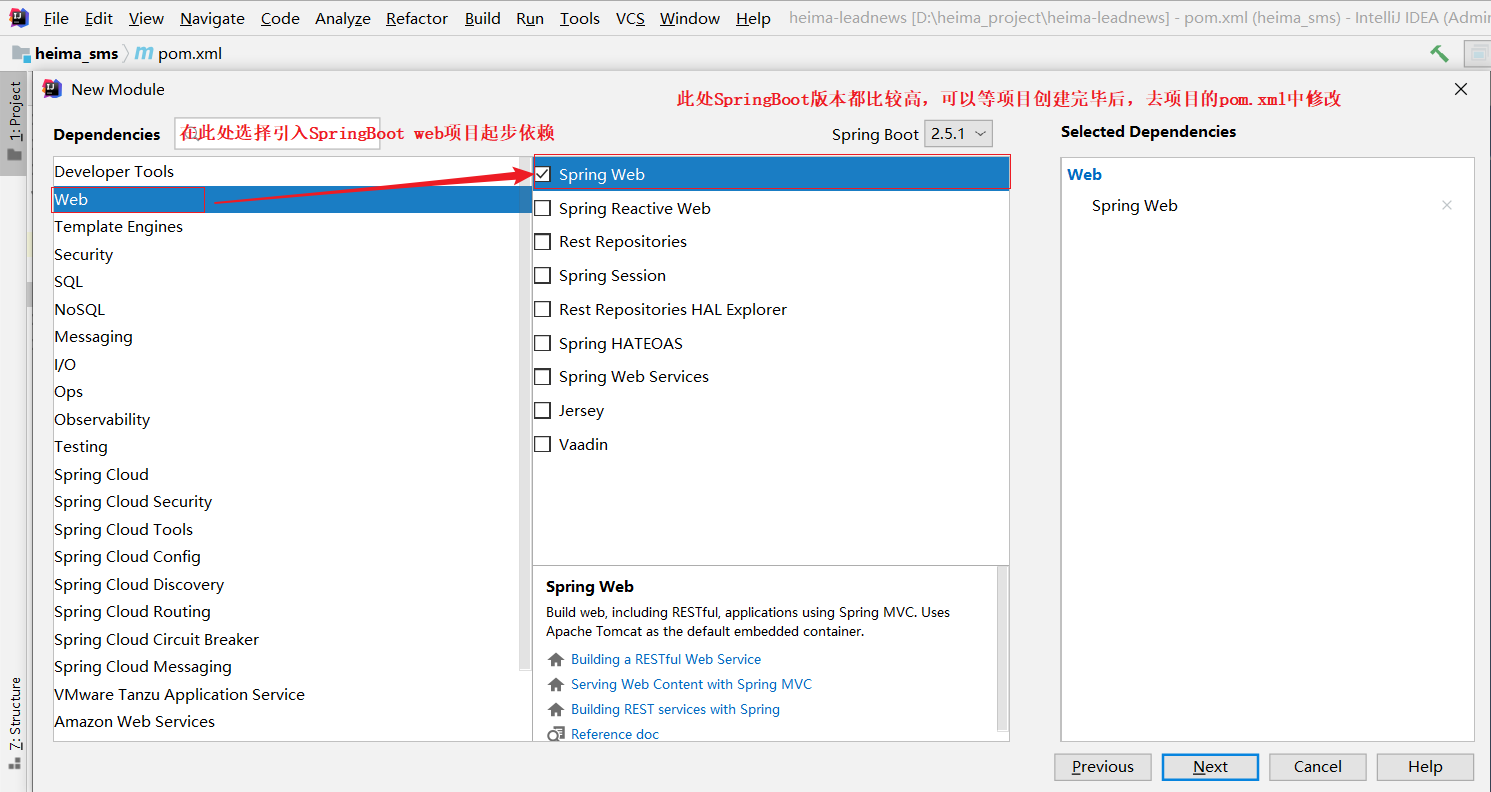Close the New Module dialog

click(1461, 89)
